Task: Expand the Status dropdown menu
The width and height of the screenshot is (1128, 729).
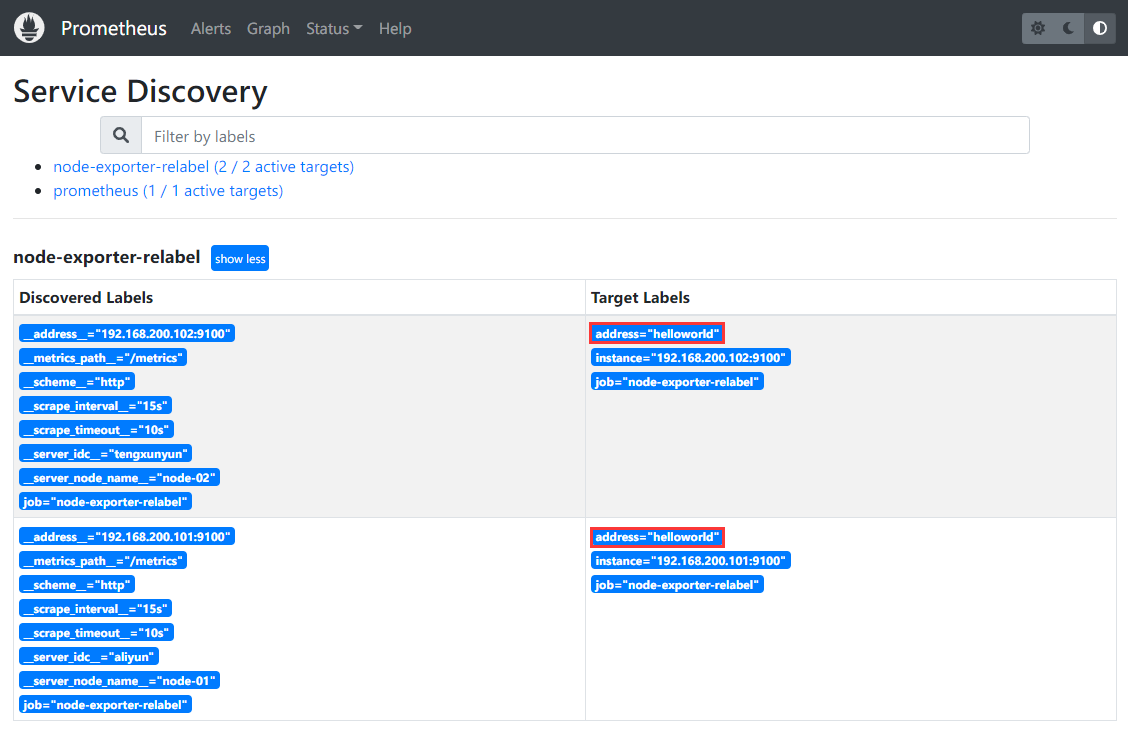Action: (334, 29)
